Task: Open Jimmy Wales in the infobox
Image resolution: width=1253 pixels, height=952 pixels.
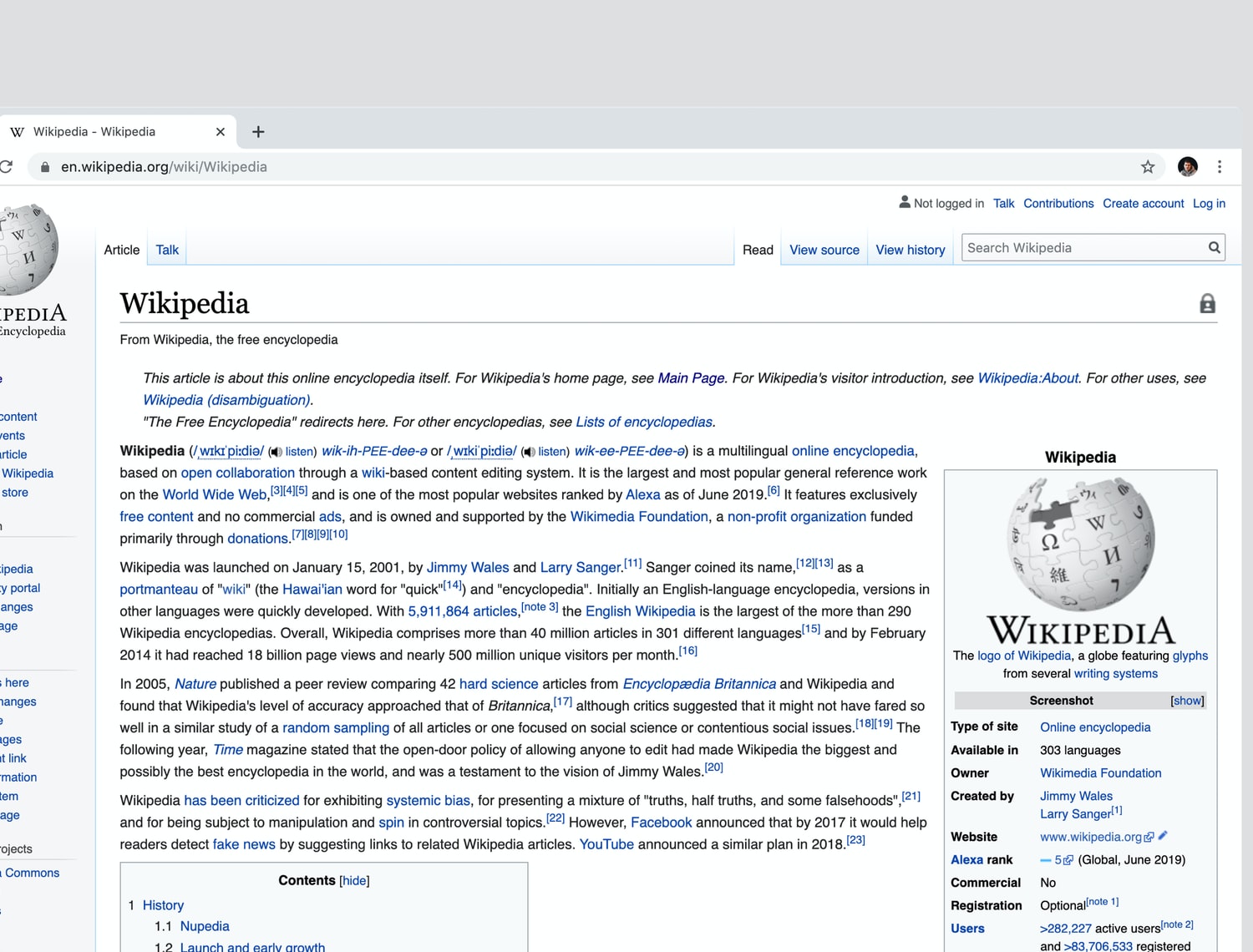Action: click(1076, 796)
